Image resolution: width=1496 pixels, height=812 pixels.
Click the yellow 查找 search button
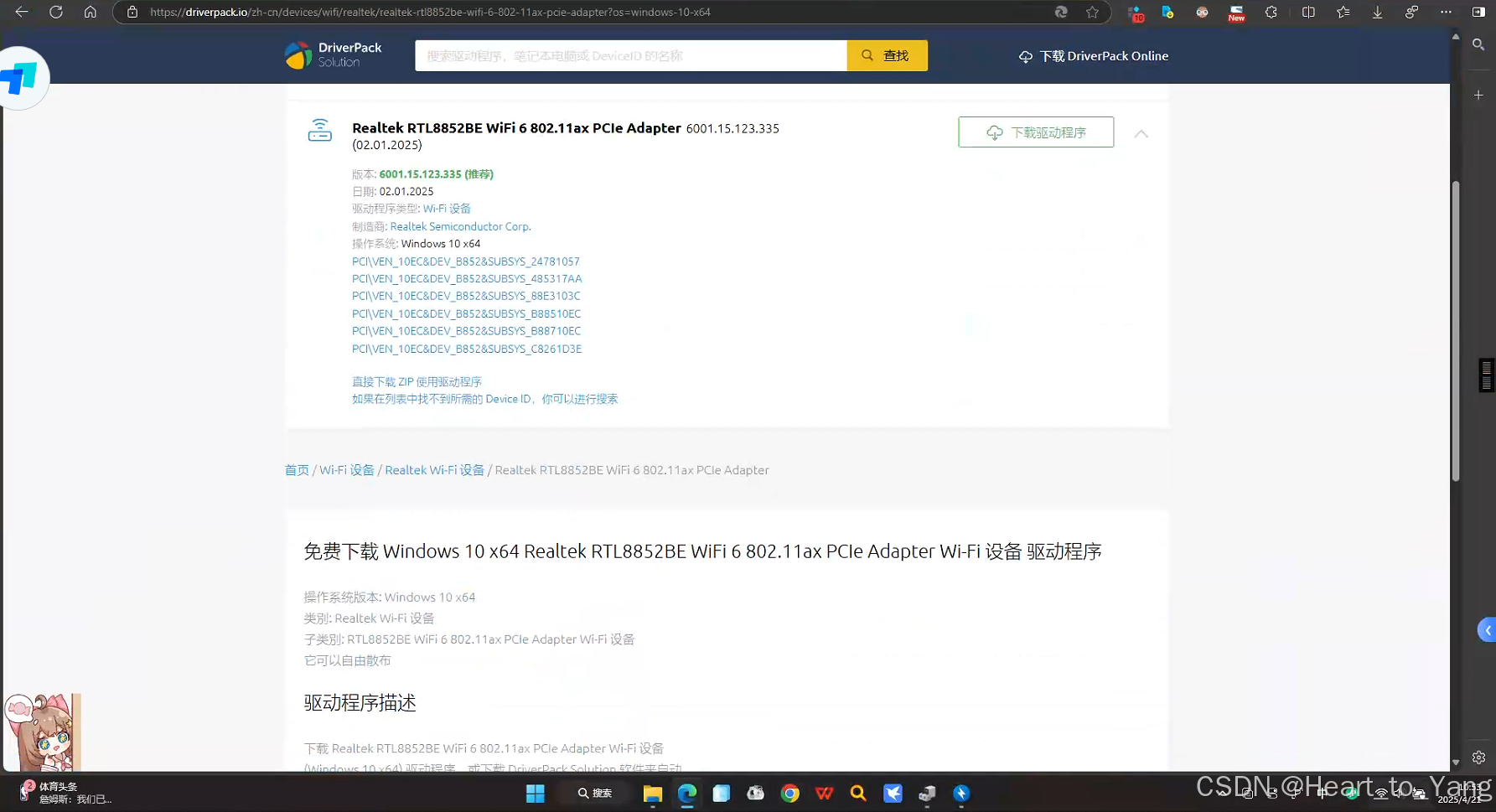pos(887,55)
